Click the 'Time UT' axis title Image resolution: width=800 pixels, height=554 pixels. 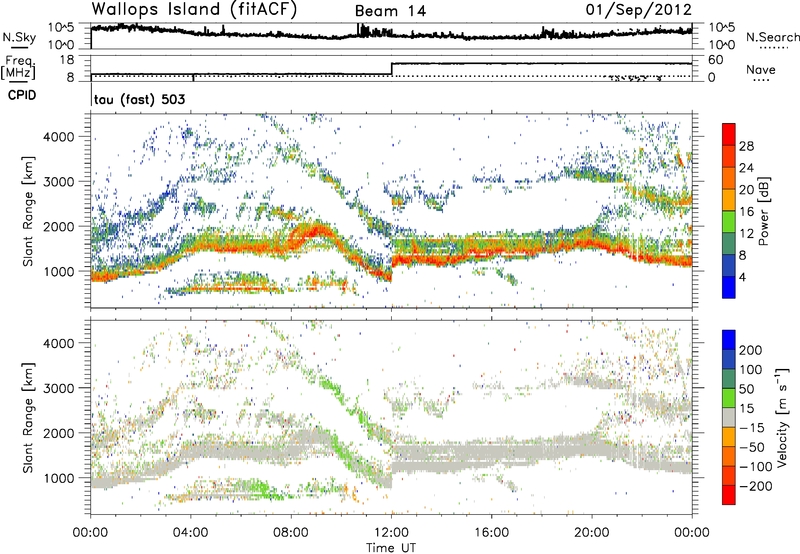(391, 548)
